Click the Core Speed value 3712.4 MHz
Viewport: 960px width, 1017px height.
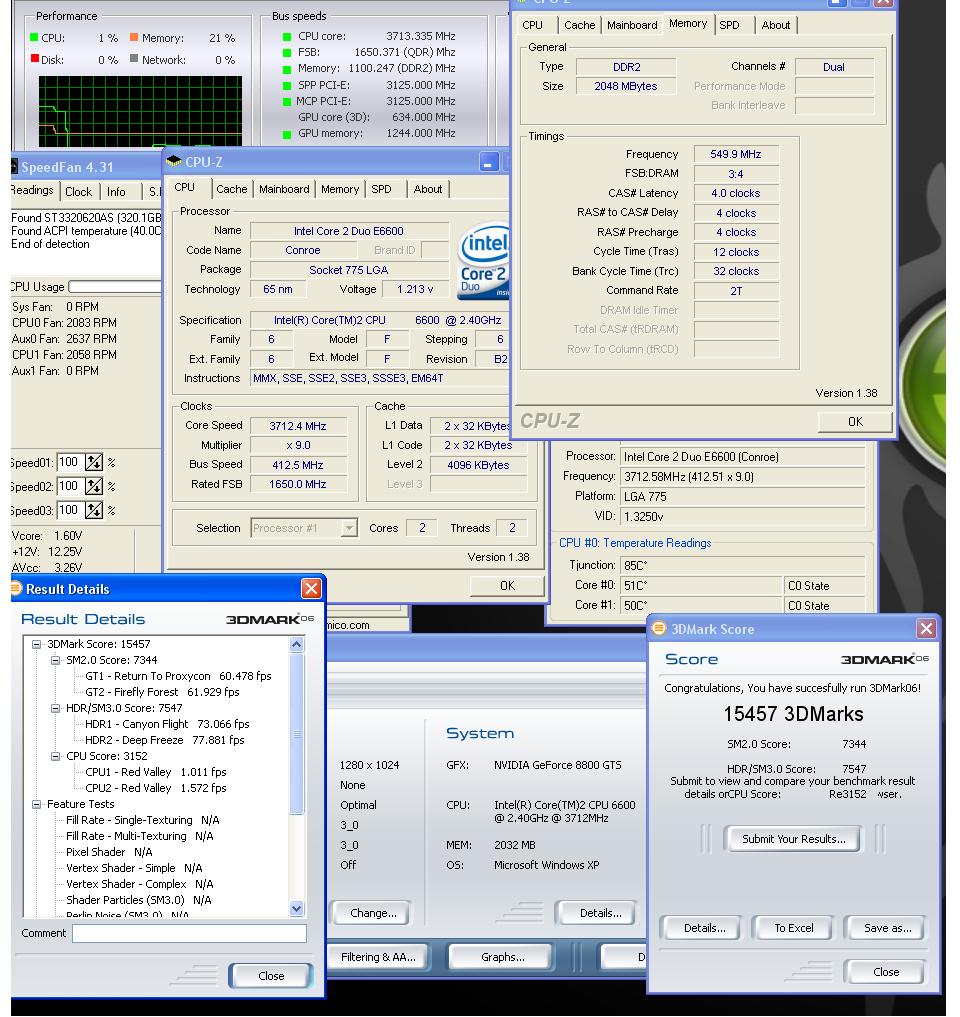298,425
